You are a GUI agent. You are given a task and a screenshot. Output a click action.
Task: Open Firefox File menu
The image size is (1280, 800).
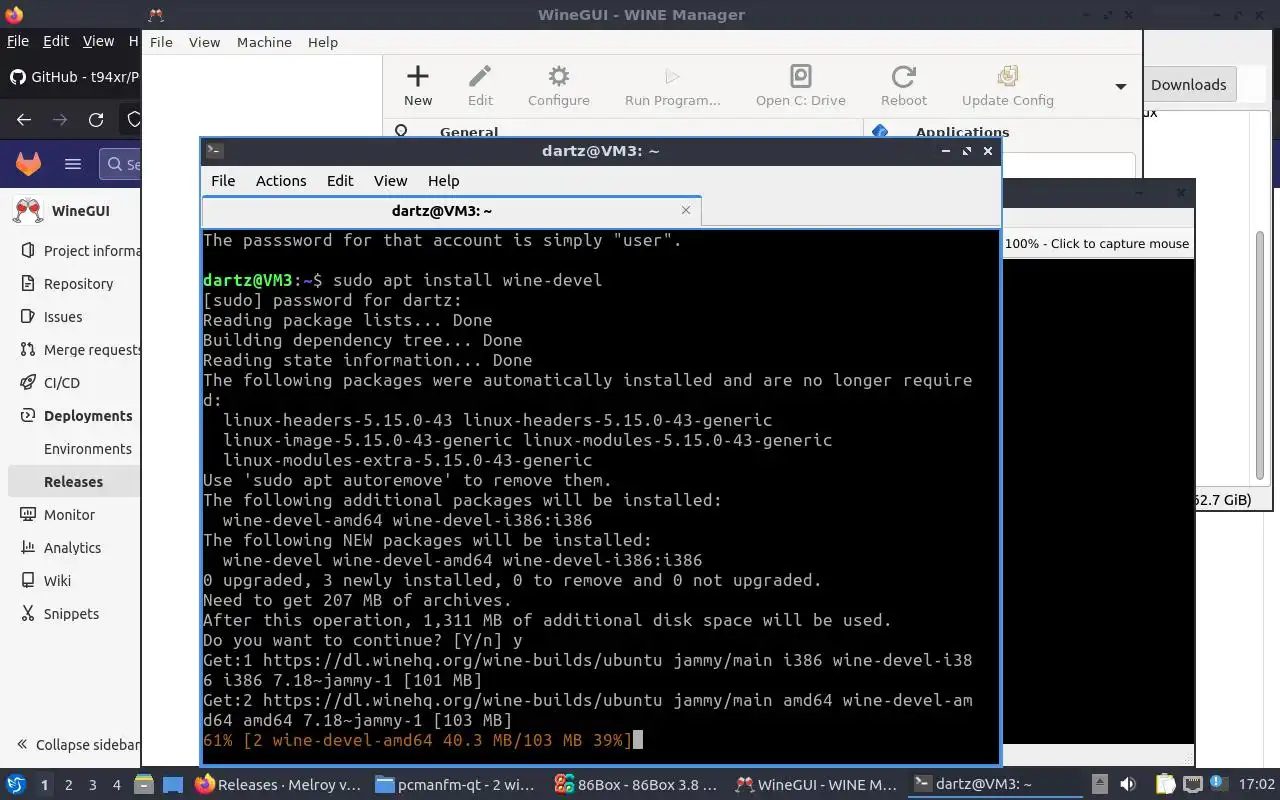18,41
